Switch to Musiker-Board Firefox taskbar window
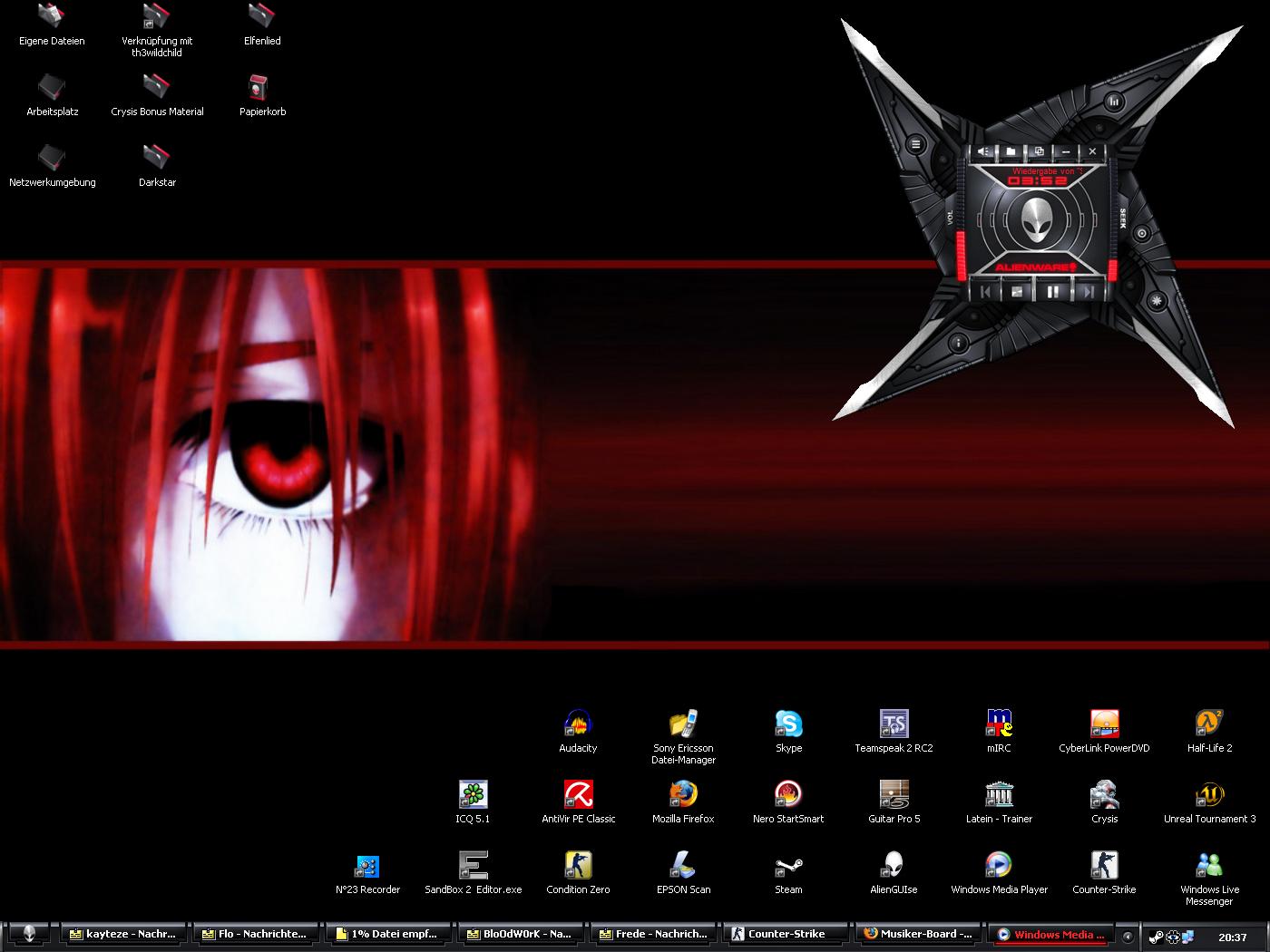Viewport: 1270px width, 952px height. click(918, 934)
